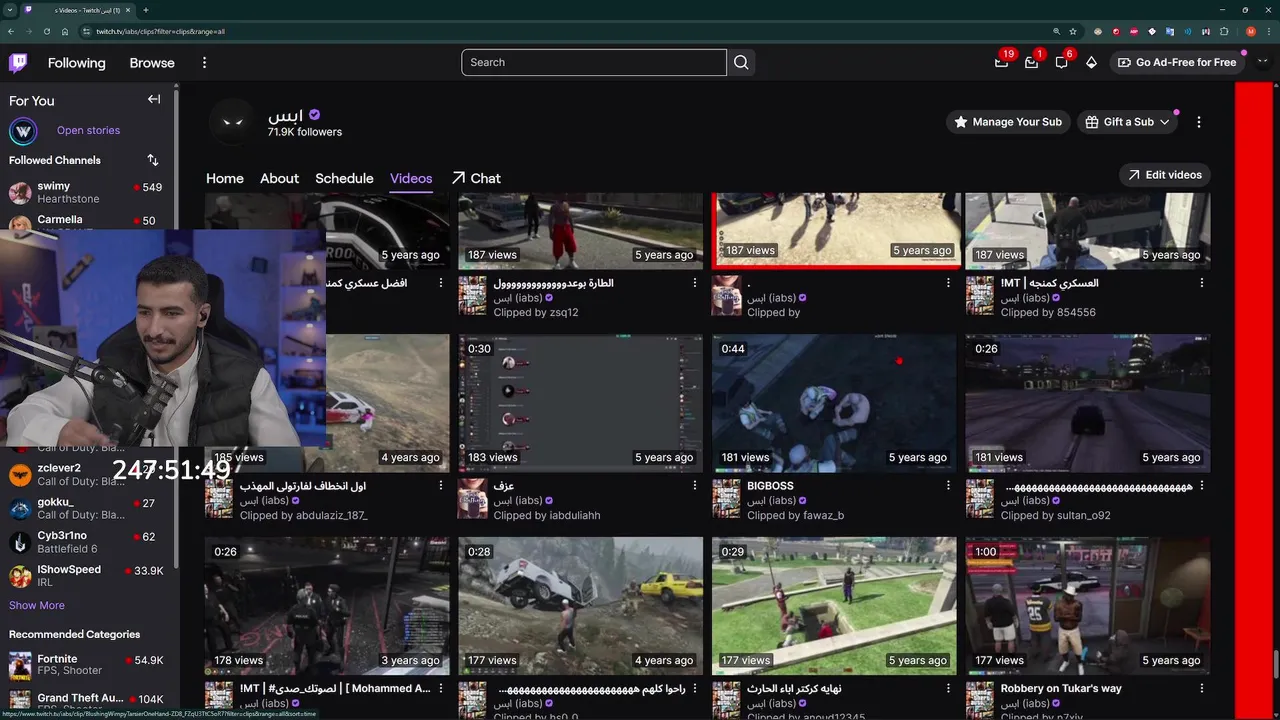
Task: Open the Chrome three-dot menu
Action: tap(1269, 31)
